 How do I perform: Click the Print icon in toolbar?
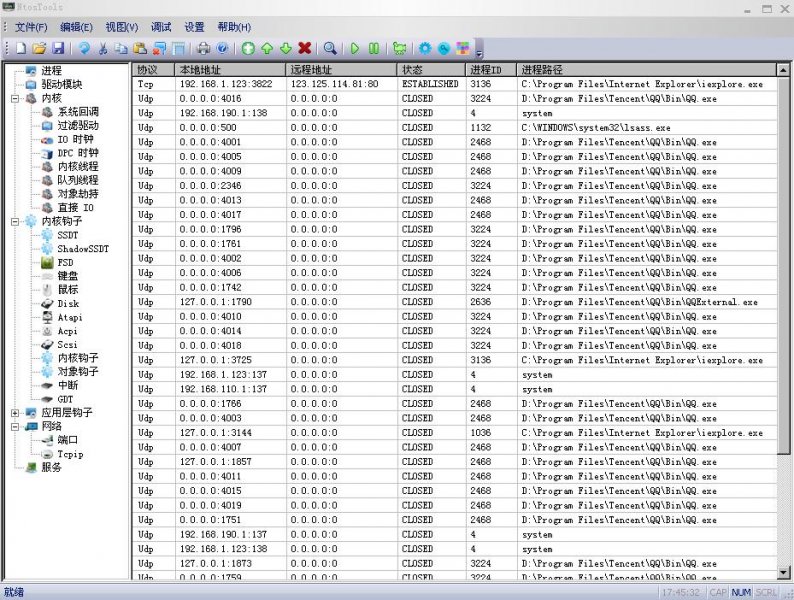204,49
